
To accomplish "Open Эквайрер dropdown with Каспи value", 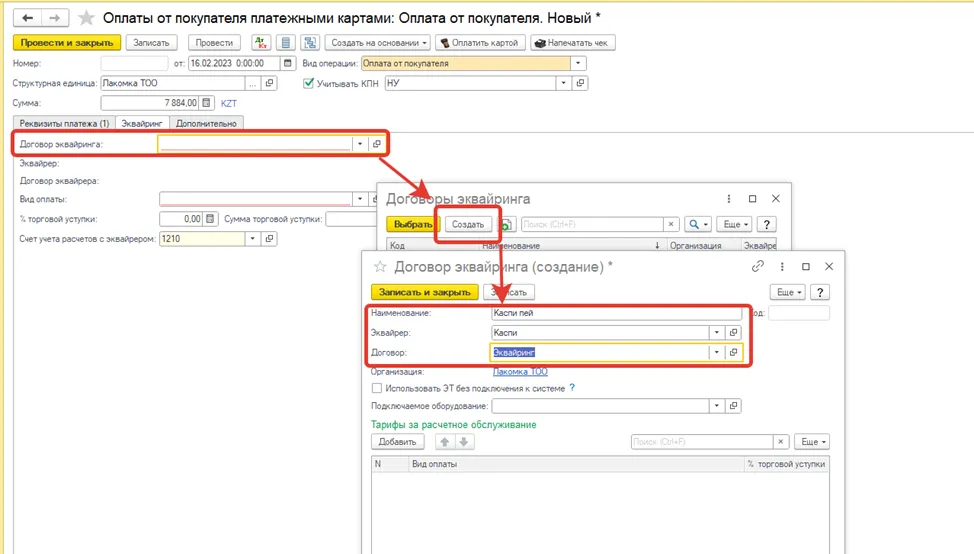I will pyautogui.click(x=716, y=333).
